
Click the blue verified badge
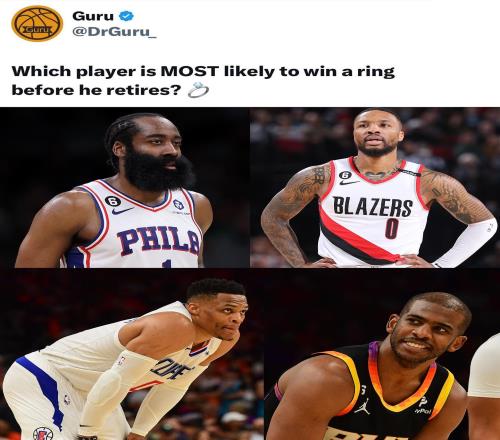[126, 16]
